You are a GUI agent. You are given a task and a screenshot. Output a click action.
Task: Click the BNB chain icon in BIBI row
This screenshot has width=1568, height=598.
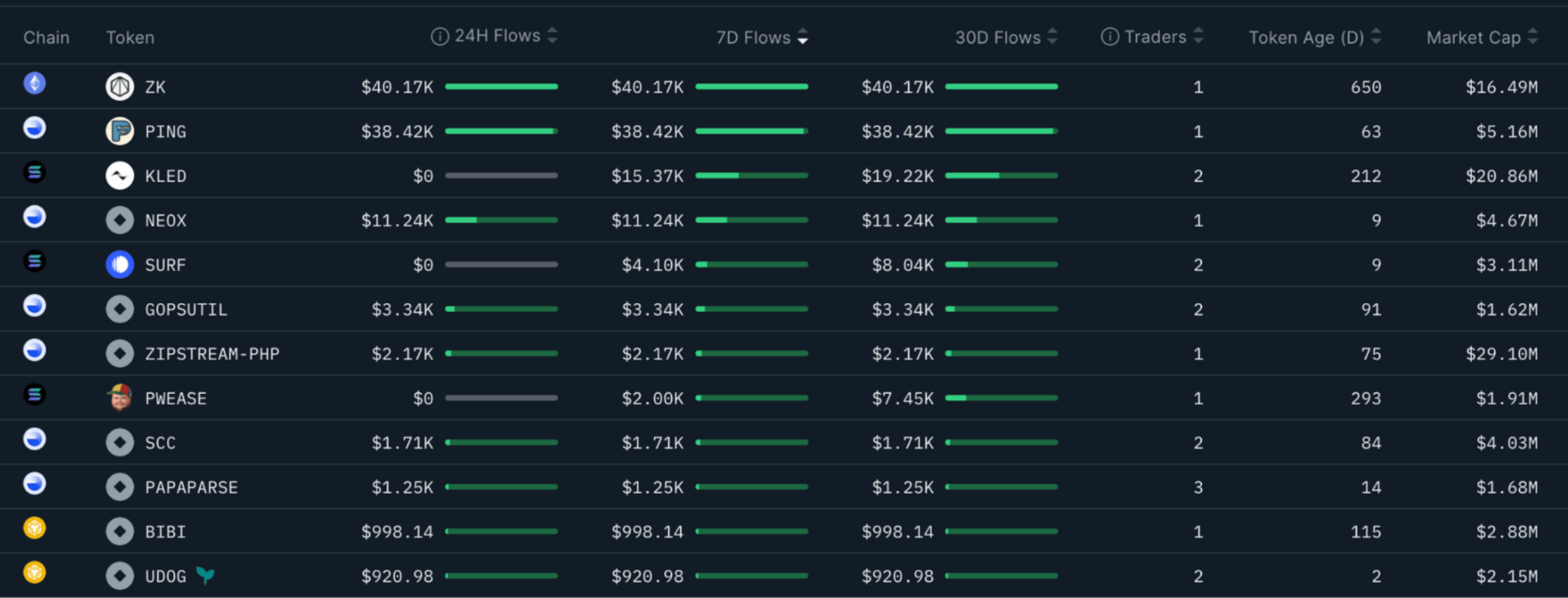[x=34, y=529]
